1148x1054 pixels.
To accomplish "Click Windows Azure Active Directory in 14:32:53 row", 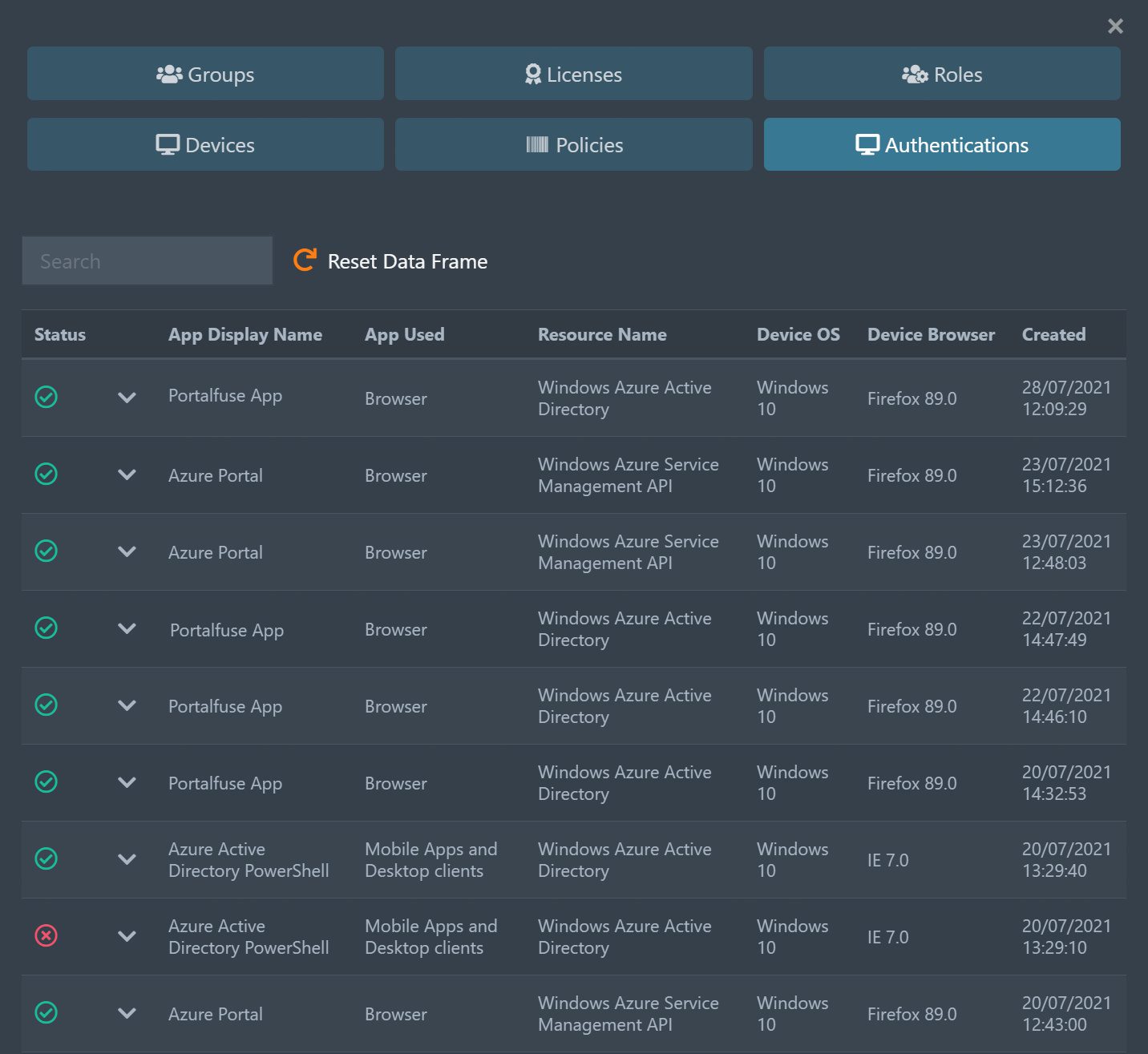I will tap(625, 783).
